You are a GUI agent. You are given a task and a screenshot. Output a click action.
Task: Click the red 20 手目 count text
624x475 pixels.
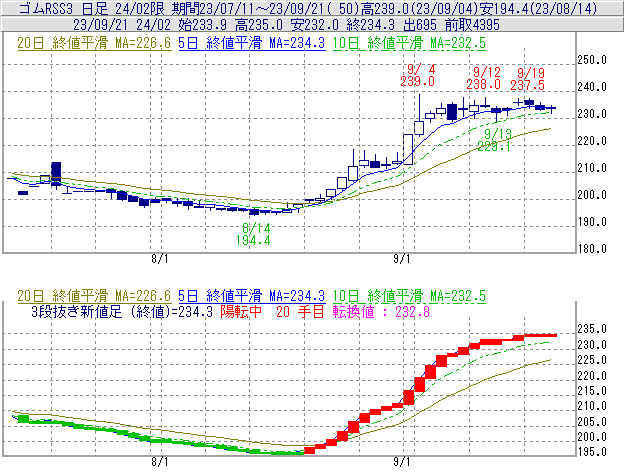[300, 311]
